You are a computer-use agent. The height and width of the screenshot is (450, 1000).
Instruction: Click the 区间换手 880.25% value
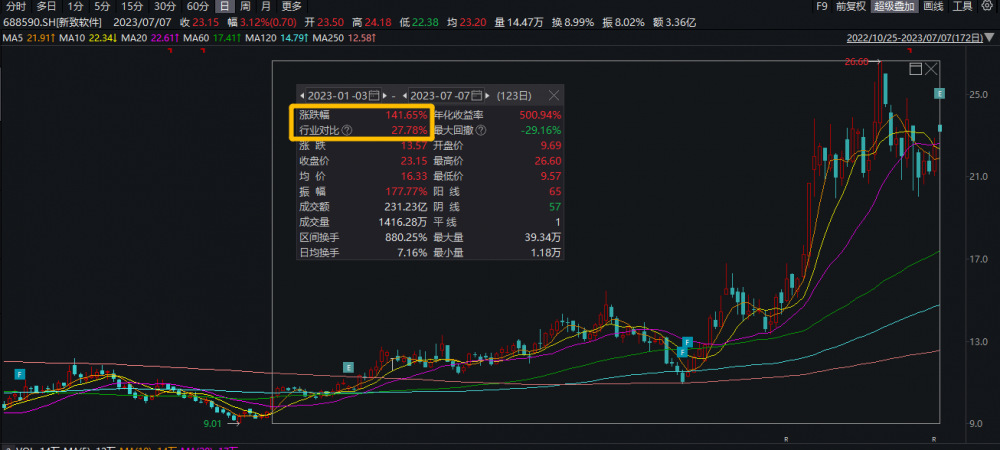coord(406,237)
